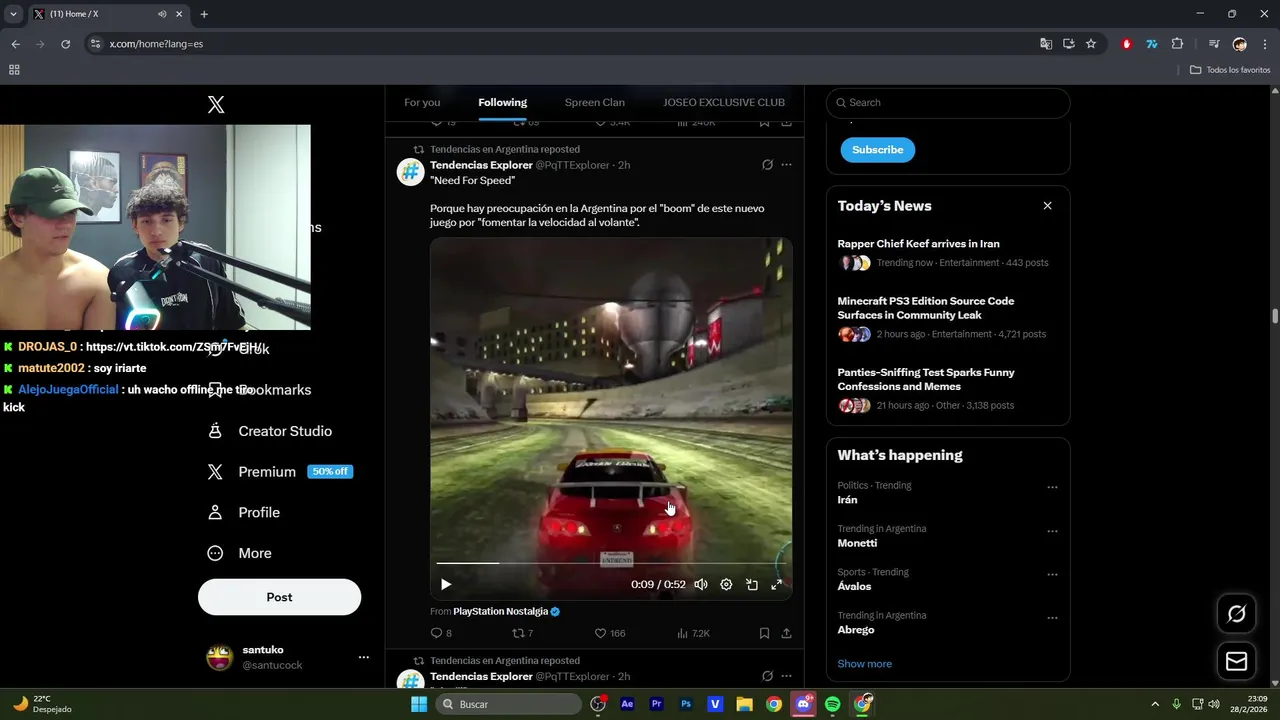1280x720 pixels.
Task: Go to Profile in the sidebar
Action: (244, 512)
